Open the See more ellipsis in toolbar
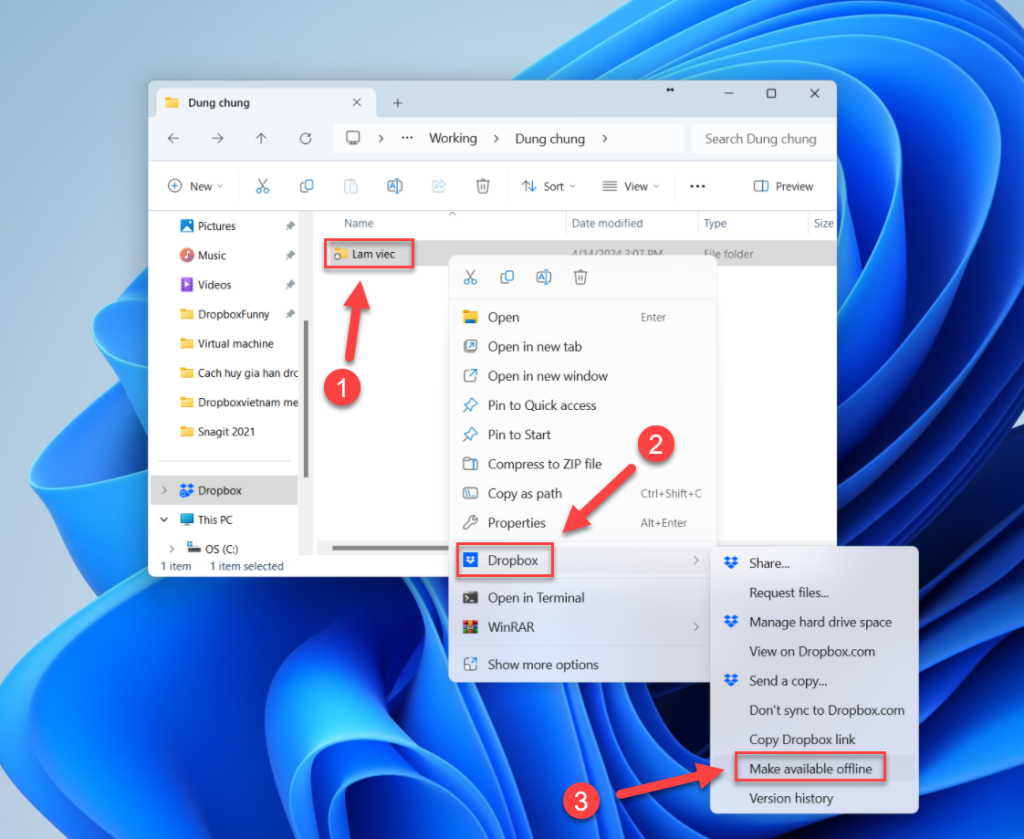 click(x=697, y=186)
